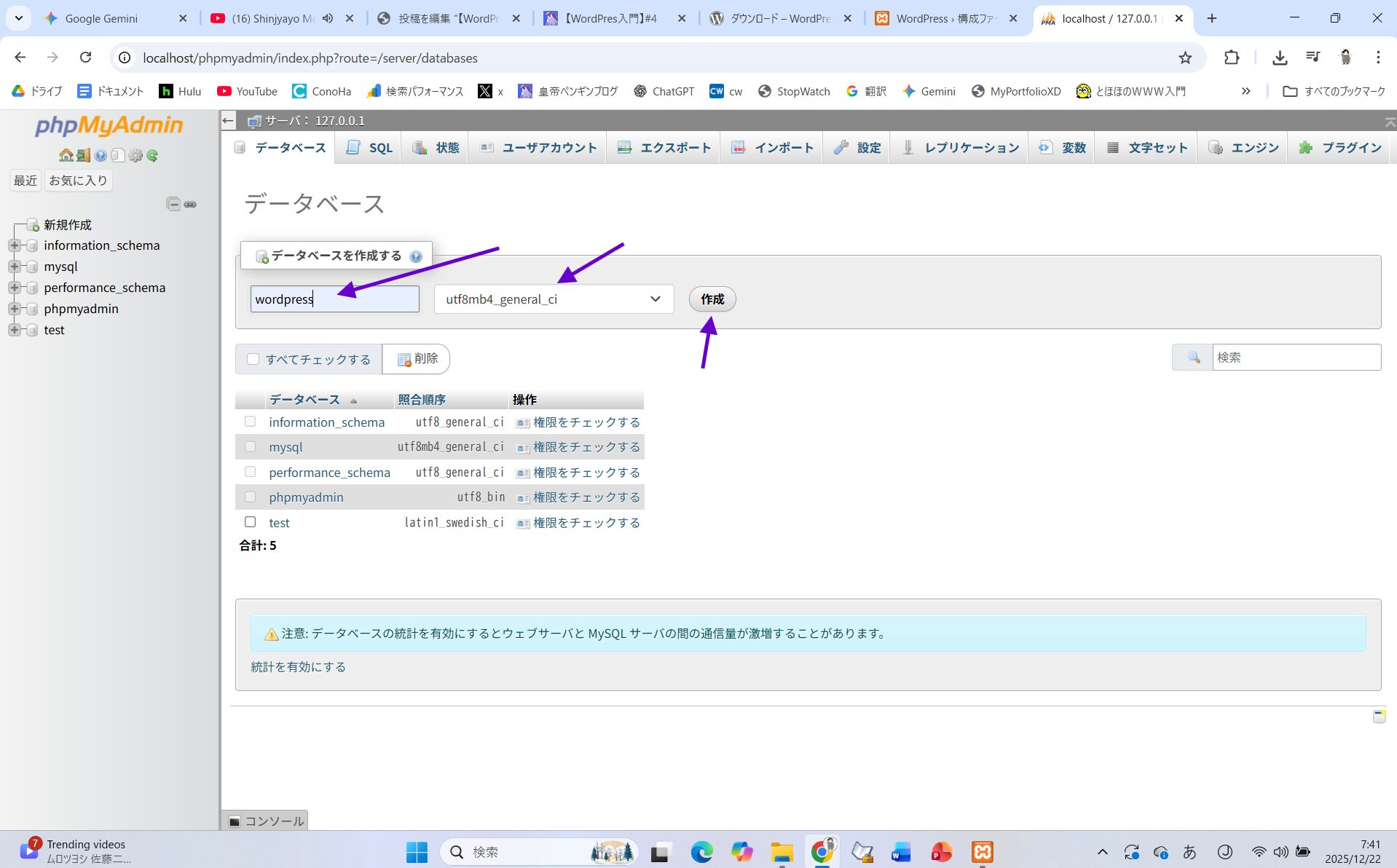Click the logout door icon in sidebar

pyautogui.click(x=83, y=155)
